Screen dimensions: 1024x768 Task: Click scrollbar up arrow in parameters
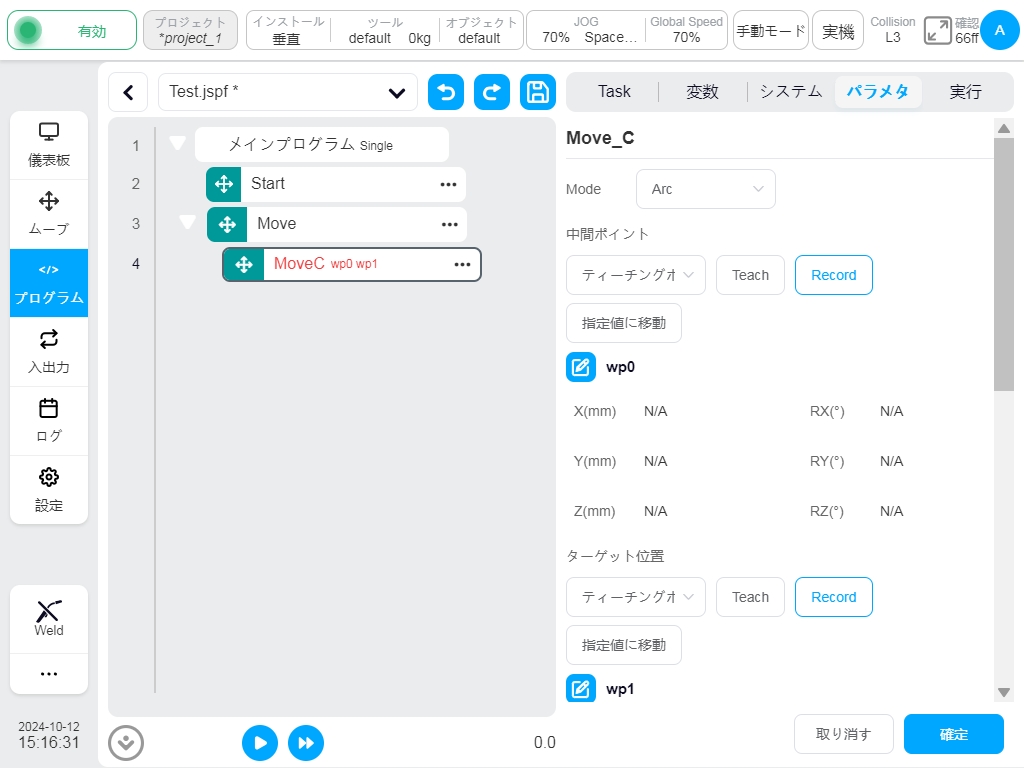click(1004, 129)
